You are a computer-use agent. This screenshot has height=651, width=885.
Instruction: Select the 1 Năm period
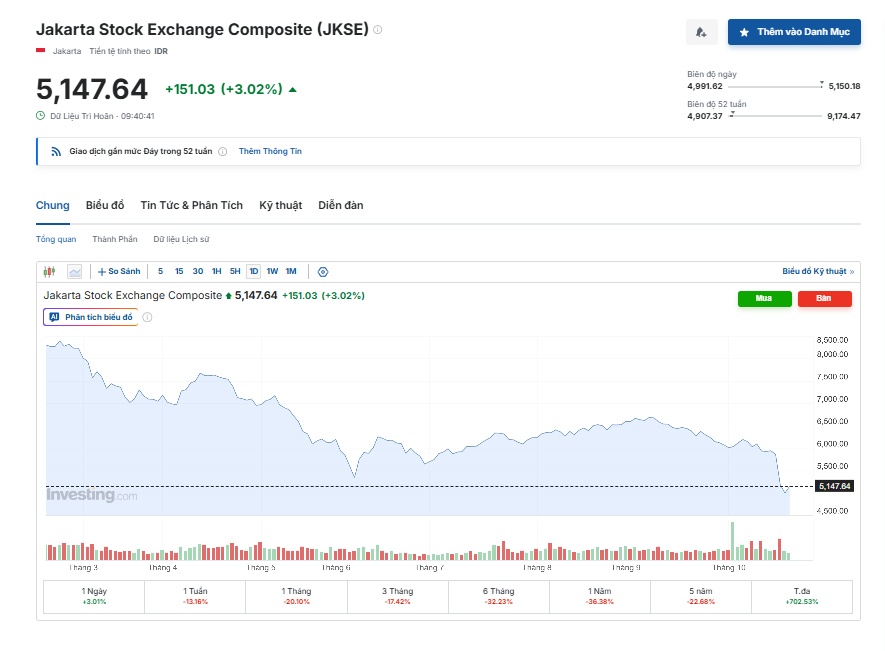pyautogui.click(x=599, y=596)
